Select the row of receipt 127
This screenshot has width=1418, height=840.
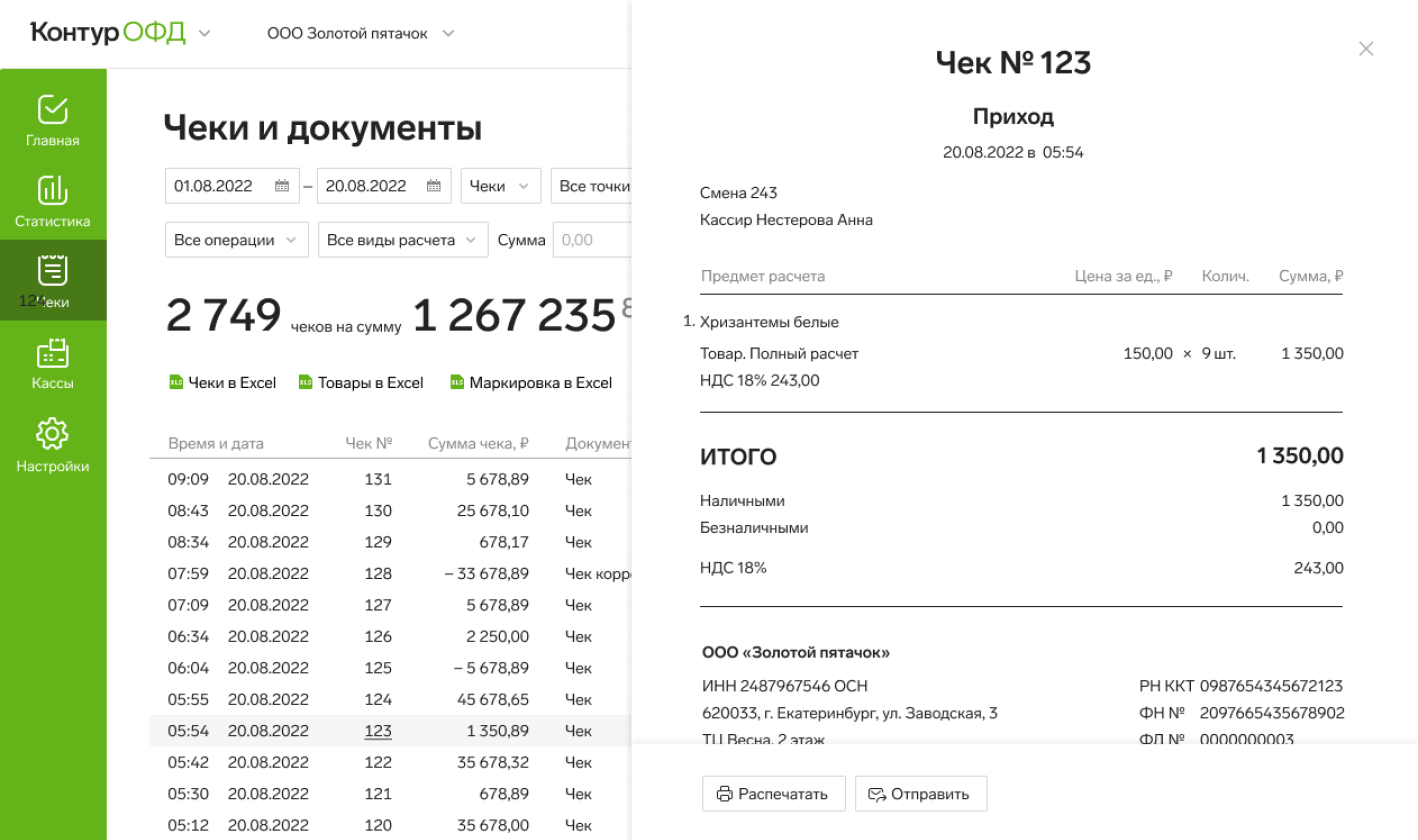(391, 605)
